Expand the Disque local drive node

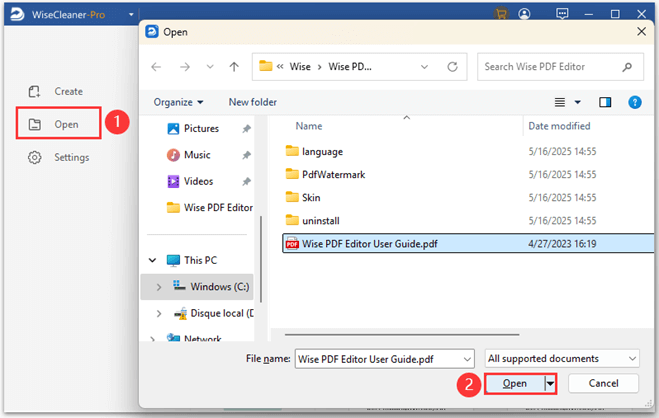(x=159, y=313)
